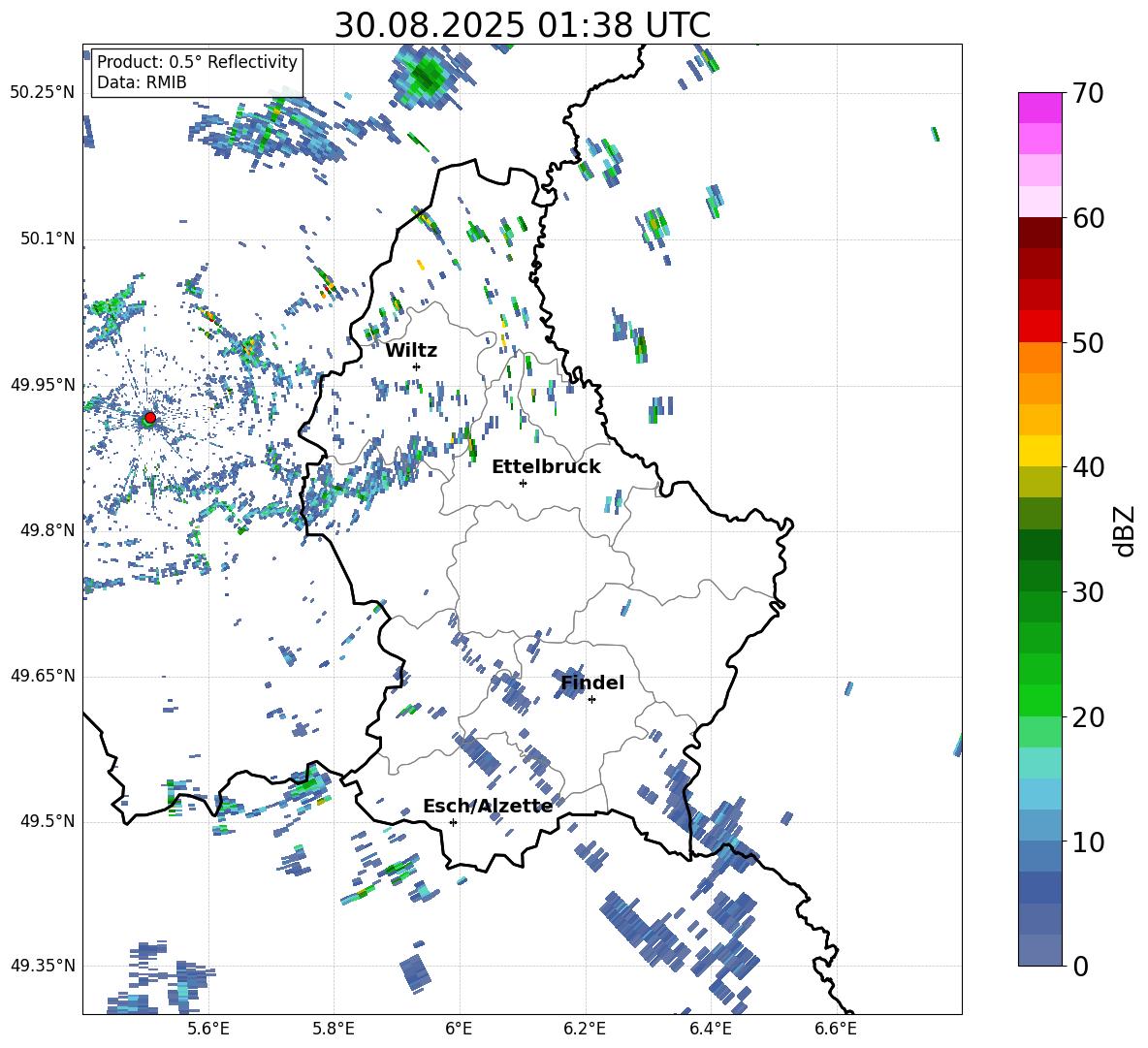The height and width of the screenshot is (1048, 1148).
Task: Click the Findel city label
Action: [592, 683]
